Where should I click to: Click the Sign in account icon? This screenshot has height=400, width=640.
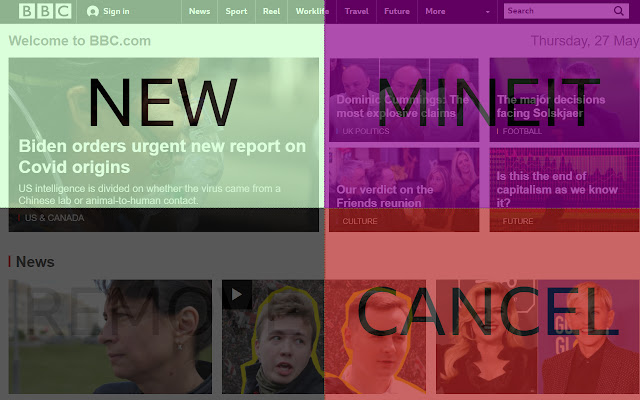[x=93, y=11]
